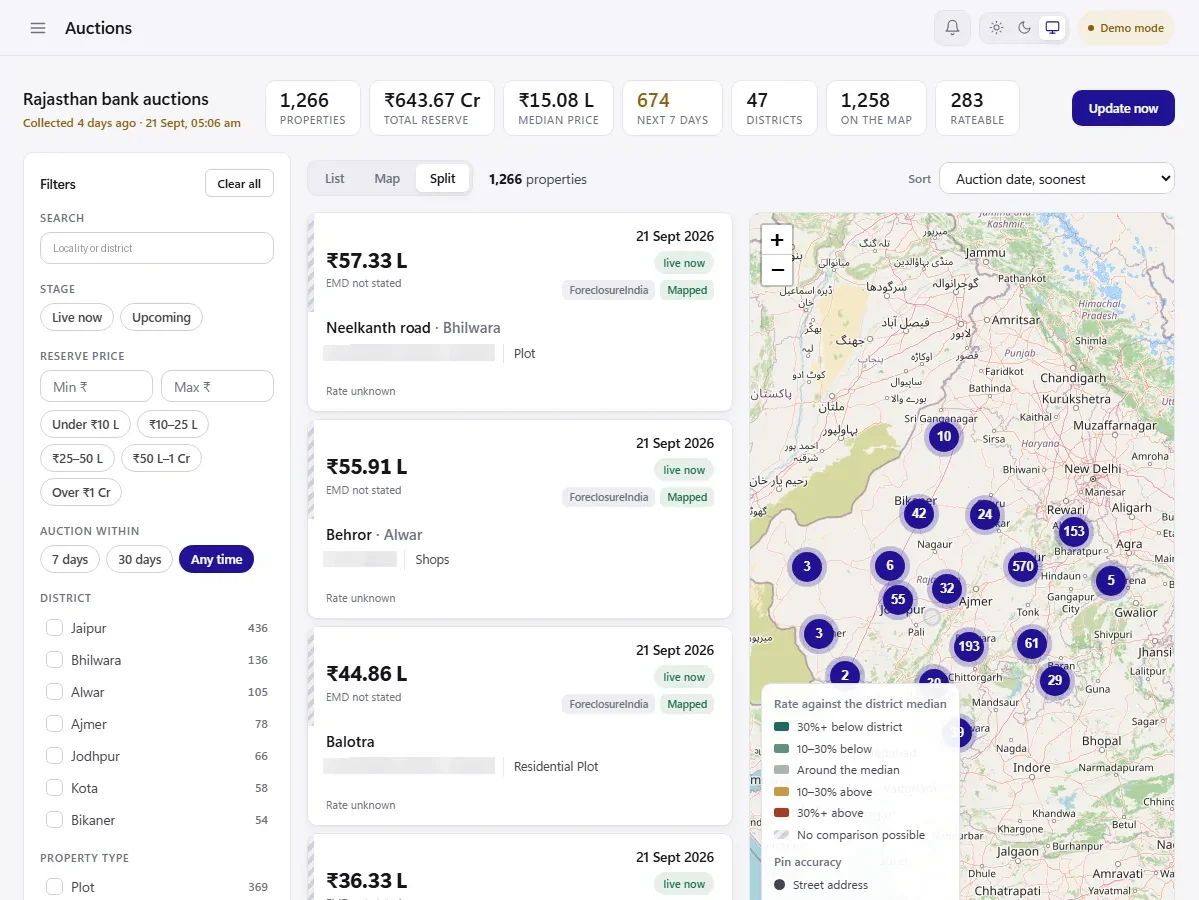Open the Auction date sort dropdown
The image size is (1199, 900).
pyautogui.click(x=1057, y=179)
